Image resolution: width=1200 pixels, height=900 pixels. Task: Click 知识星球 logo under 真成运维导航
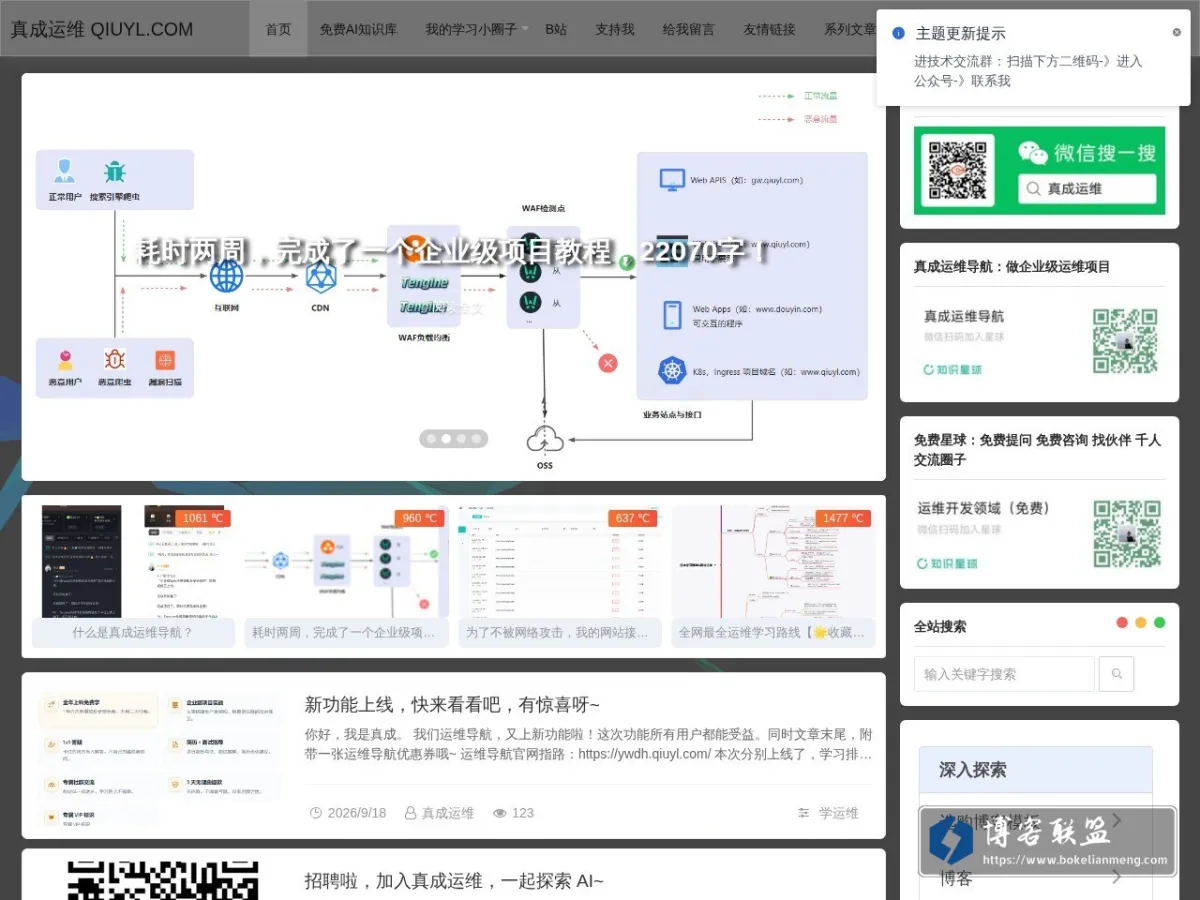click(x=953, y=370)
